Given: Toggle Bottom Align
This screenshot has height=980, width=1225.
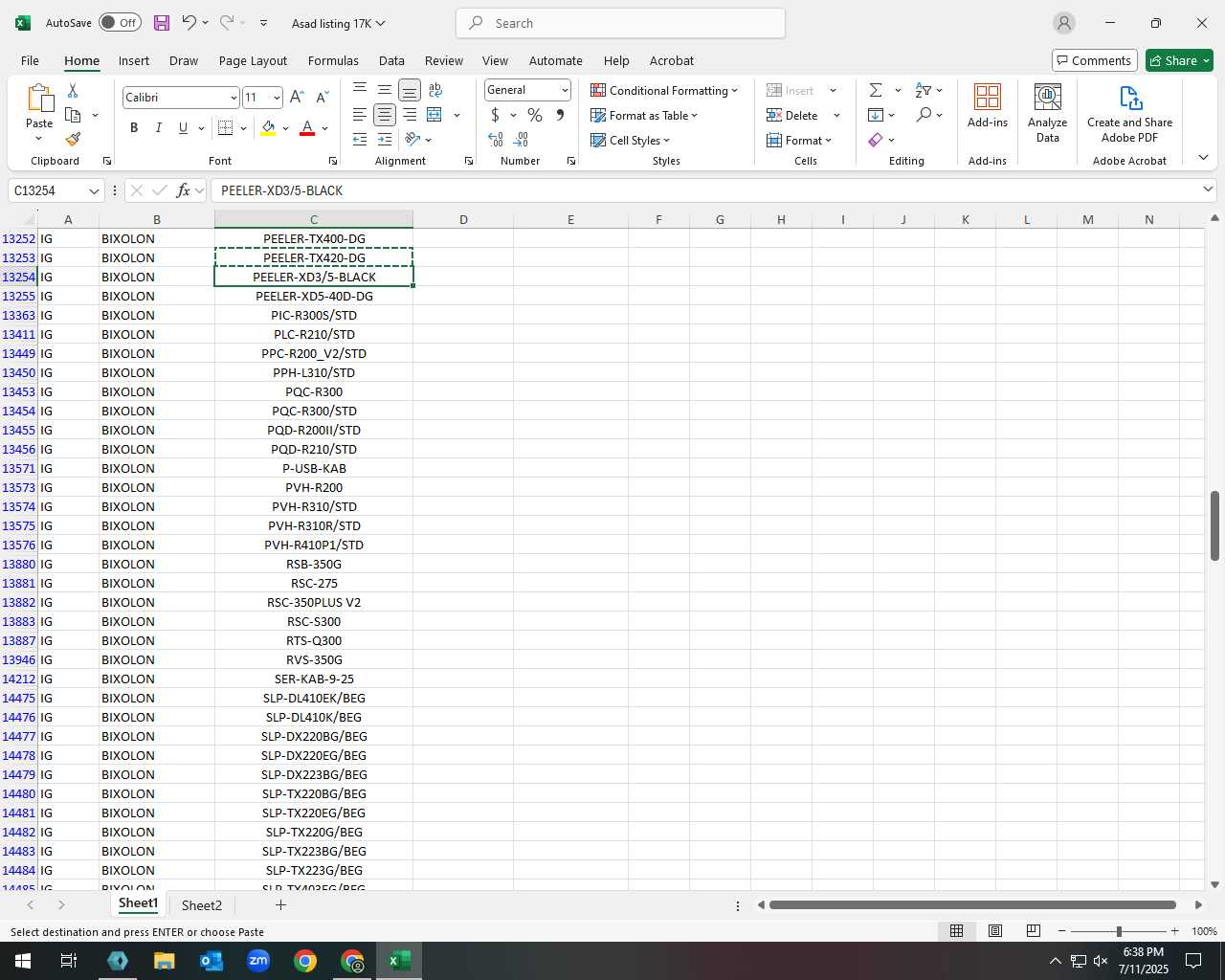Looking at the screenshot, I should 410,90.
